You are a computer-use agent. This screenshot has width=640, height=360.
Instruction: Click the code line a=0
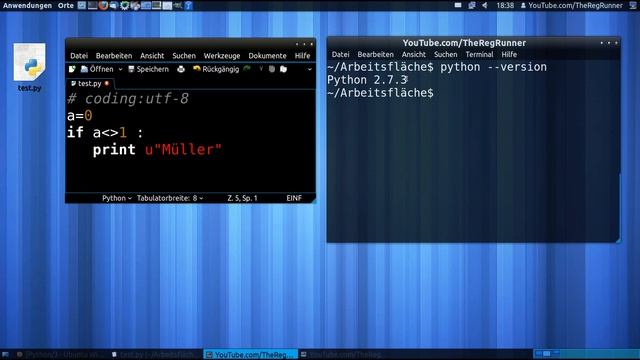coord(80,116)
